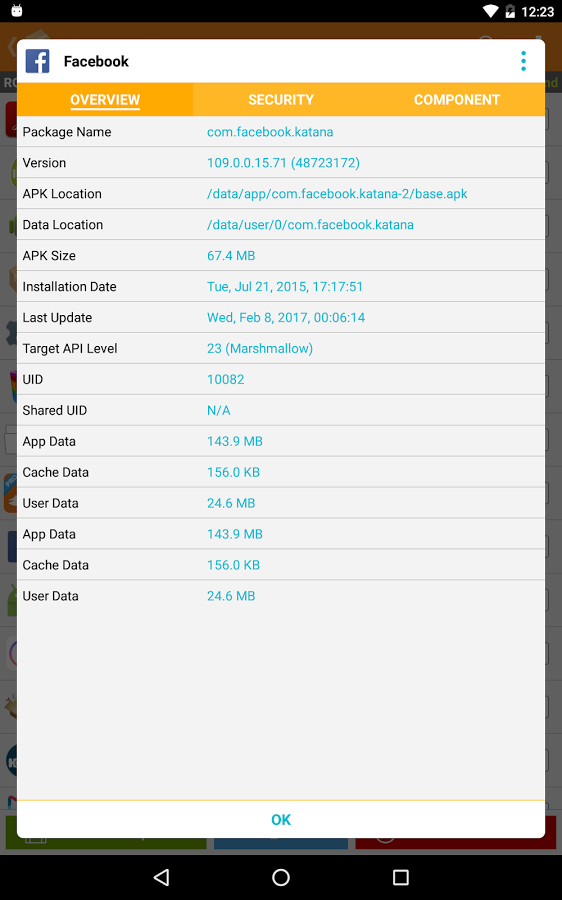Click the APK Size label
Image resolution: width=562 pixels, height=900 pixels.
tap(49, 255)
